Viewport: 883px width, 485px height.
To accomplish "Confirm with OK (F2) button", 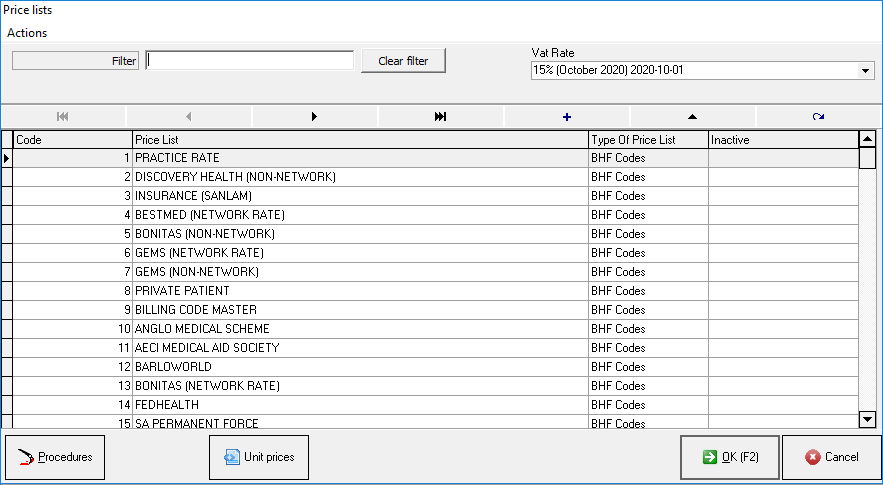I will (730, 457).
